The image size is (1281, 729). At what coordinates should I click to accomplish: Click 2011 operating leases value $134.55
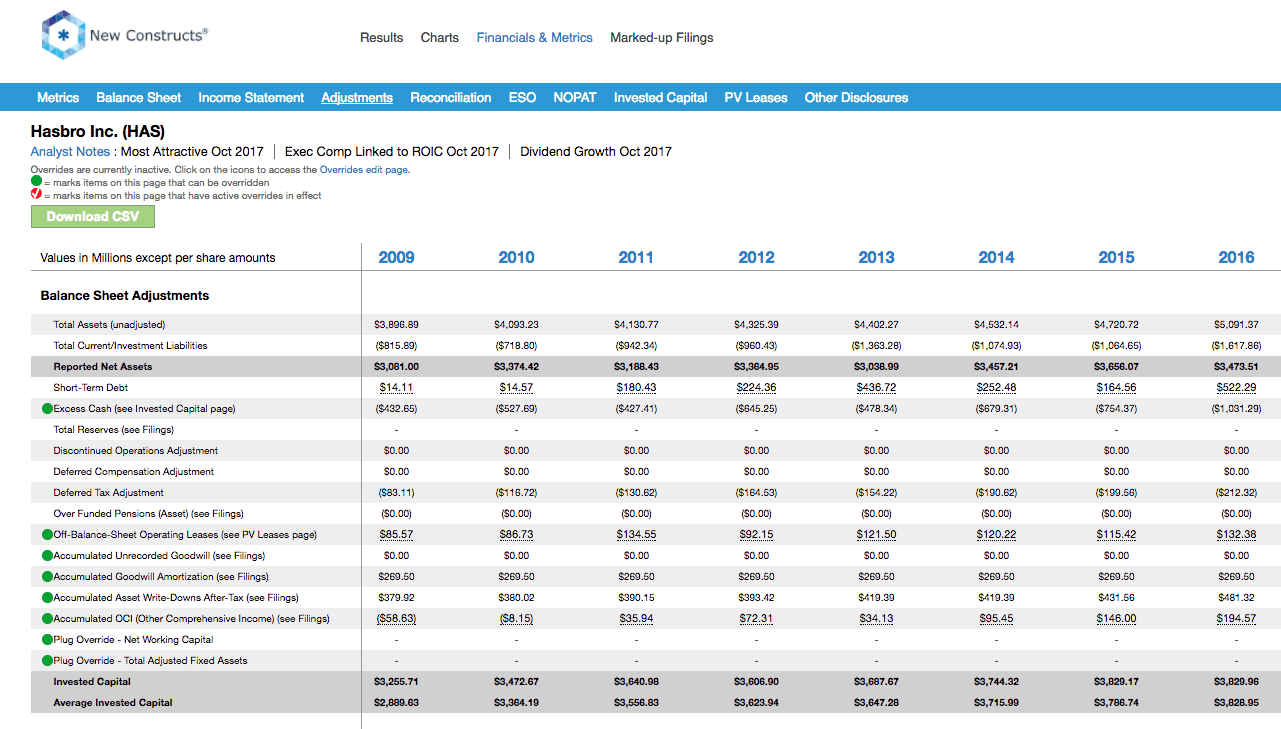pyautogui.click(x=636, y=535)
